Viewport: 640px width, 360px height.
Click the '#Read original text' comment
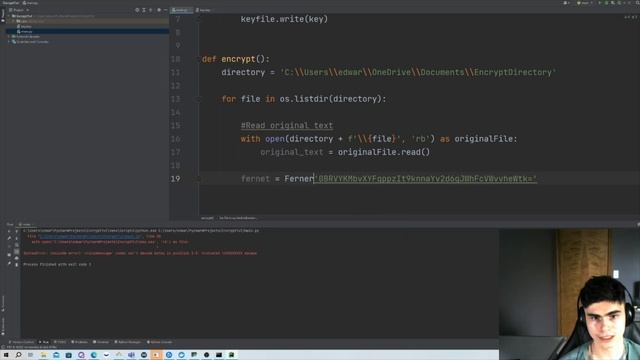pyautogui.click(x=287, y=126)
